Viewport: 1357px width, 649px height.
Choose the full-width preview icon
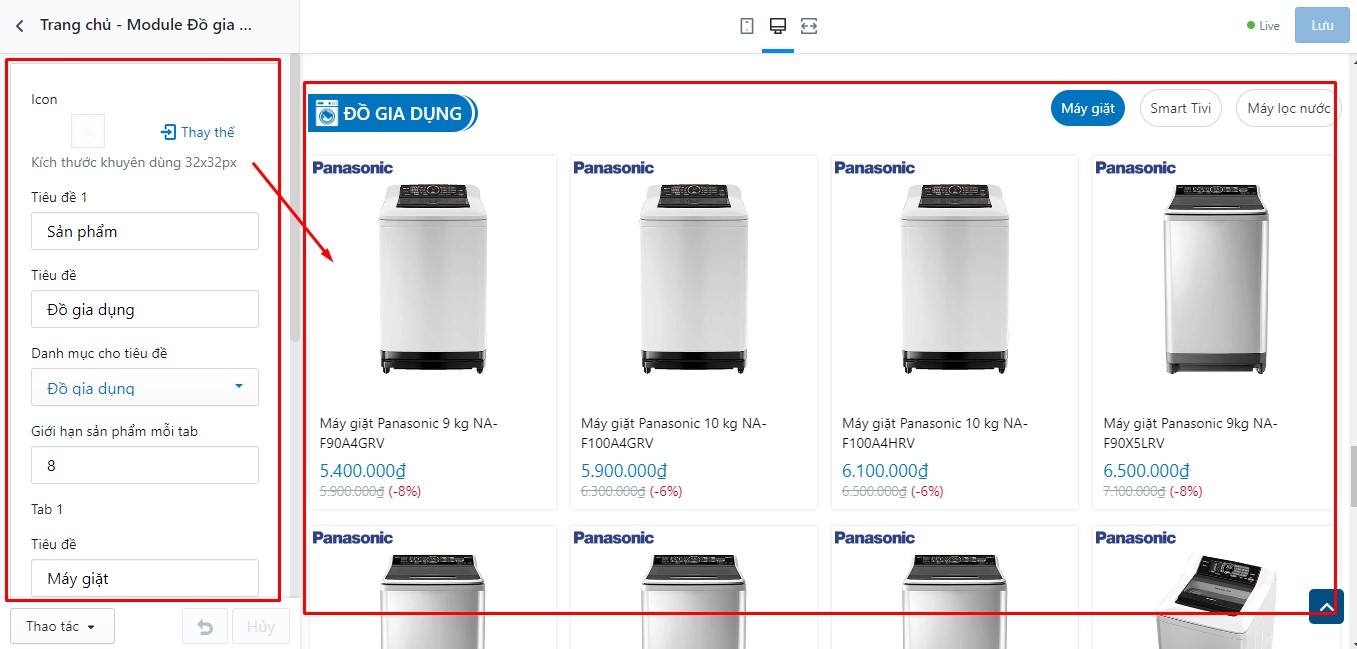click(x=809, y=26)
